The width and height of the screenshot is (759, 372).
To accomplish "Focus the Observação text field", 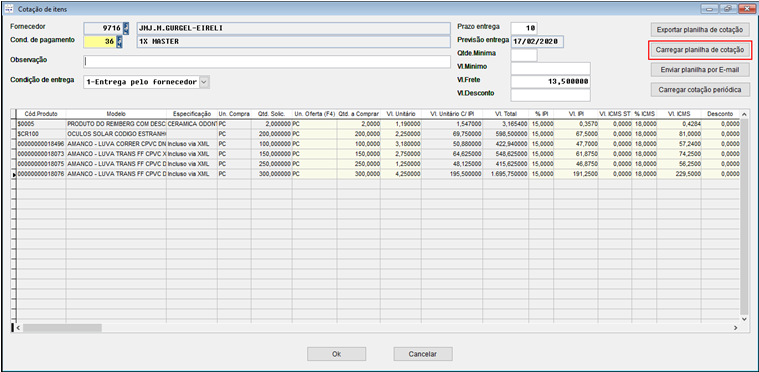I will pyautogui.click(x=267, y=61).
